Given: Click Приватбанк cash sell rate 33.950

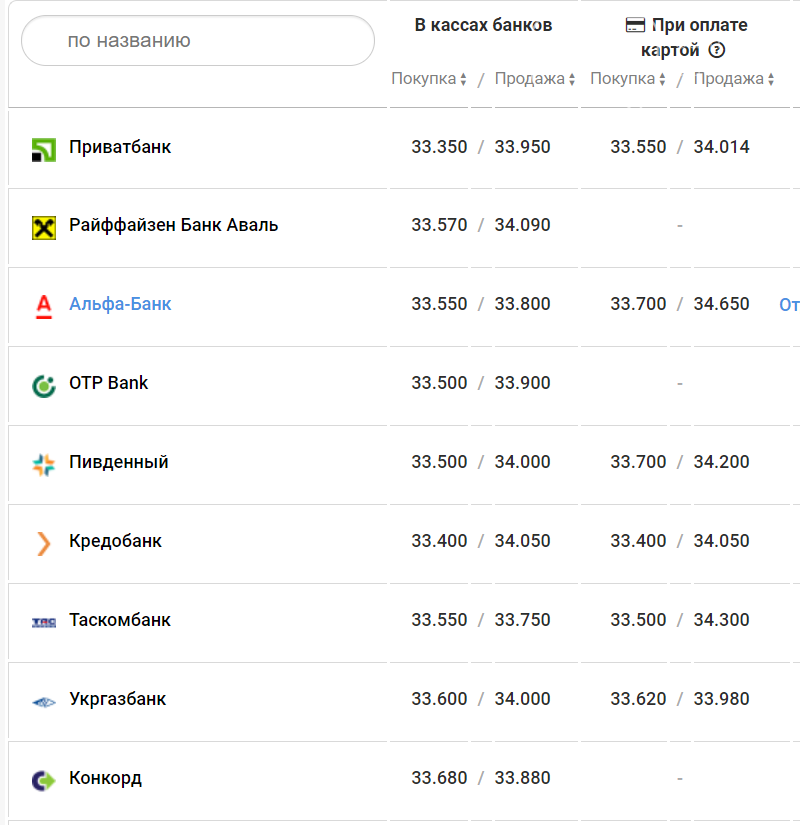Looking at the screenshot, I should 522,147.
